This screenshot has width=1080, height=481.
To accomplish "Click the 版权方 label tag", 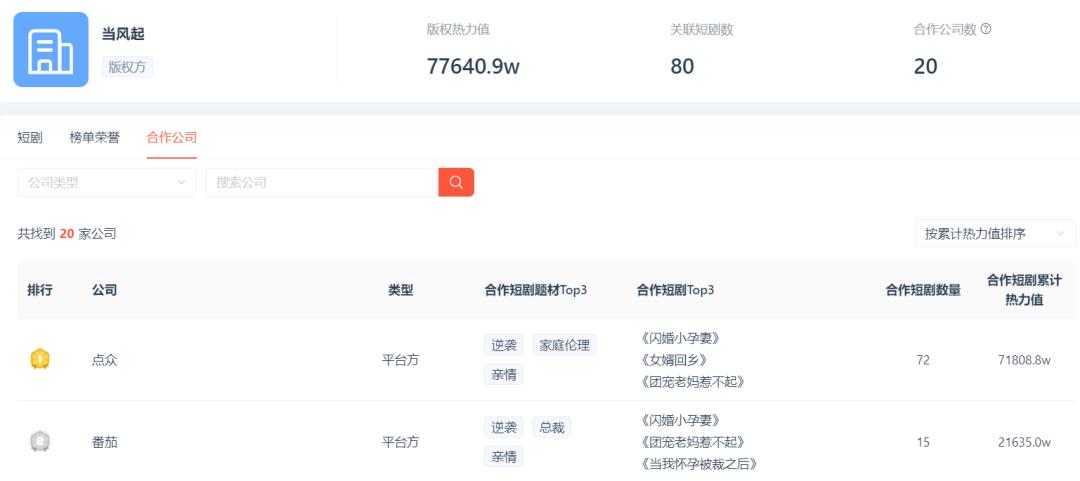I will (x=127, y=67).
